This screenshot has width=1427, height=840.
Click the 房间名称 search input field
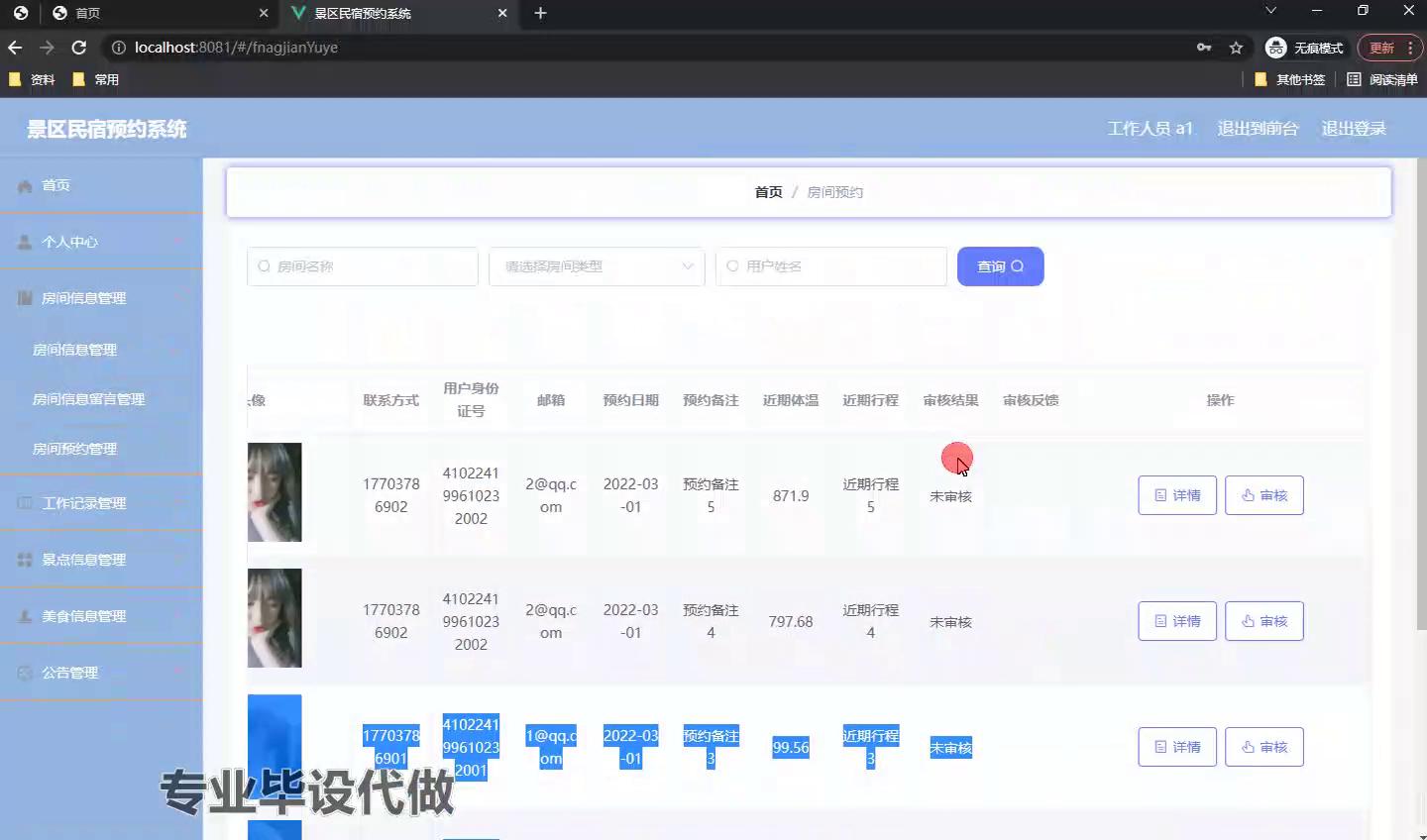pos(363,266)
